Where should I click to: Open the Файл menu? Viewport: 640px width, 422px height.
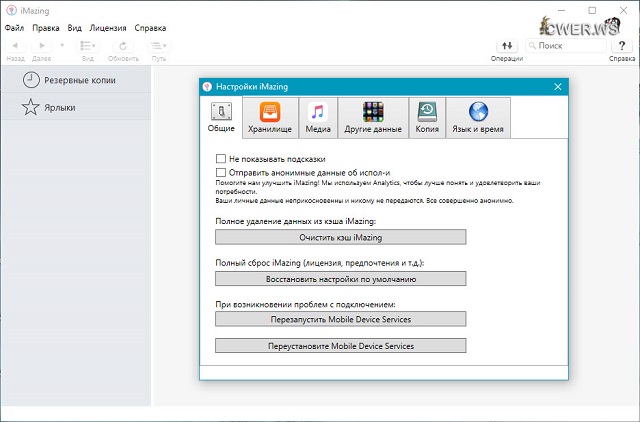tap(14, 28)
